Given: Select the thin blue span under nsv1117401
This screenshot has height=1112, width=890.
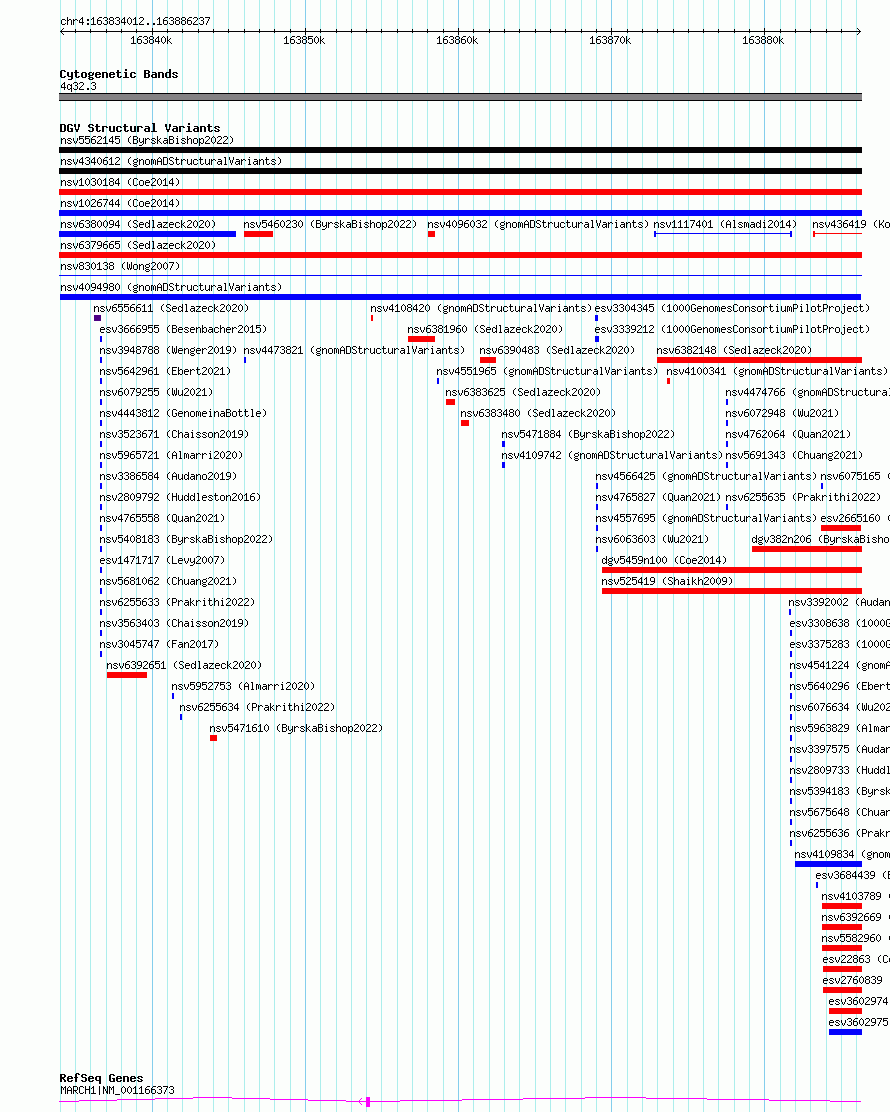Looking at the screenshot, I should (723, 234).
